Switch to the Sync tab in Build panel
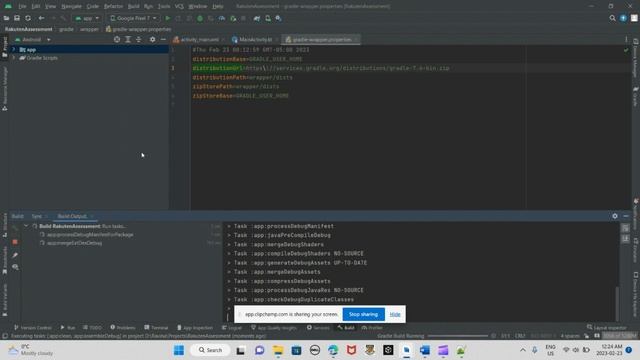The height and width of the screenshot is (360, 640). [37, 216]
